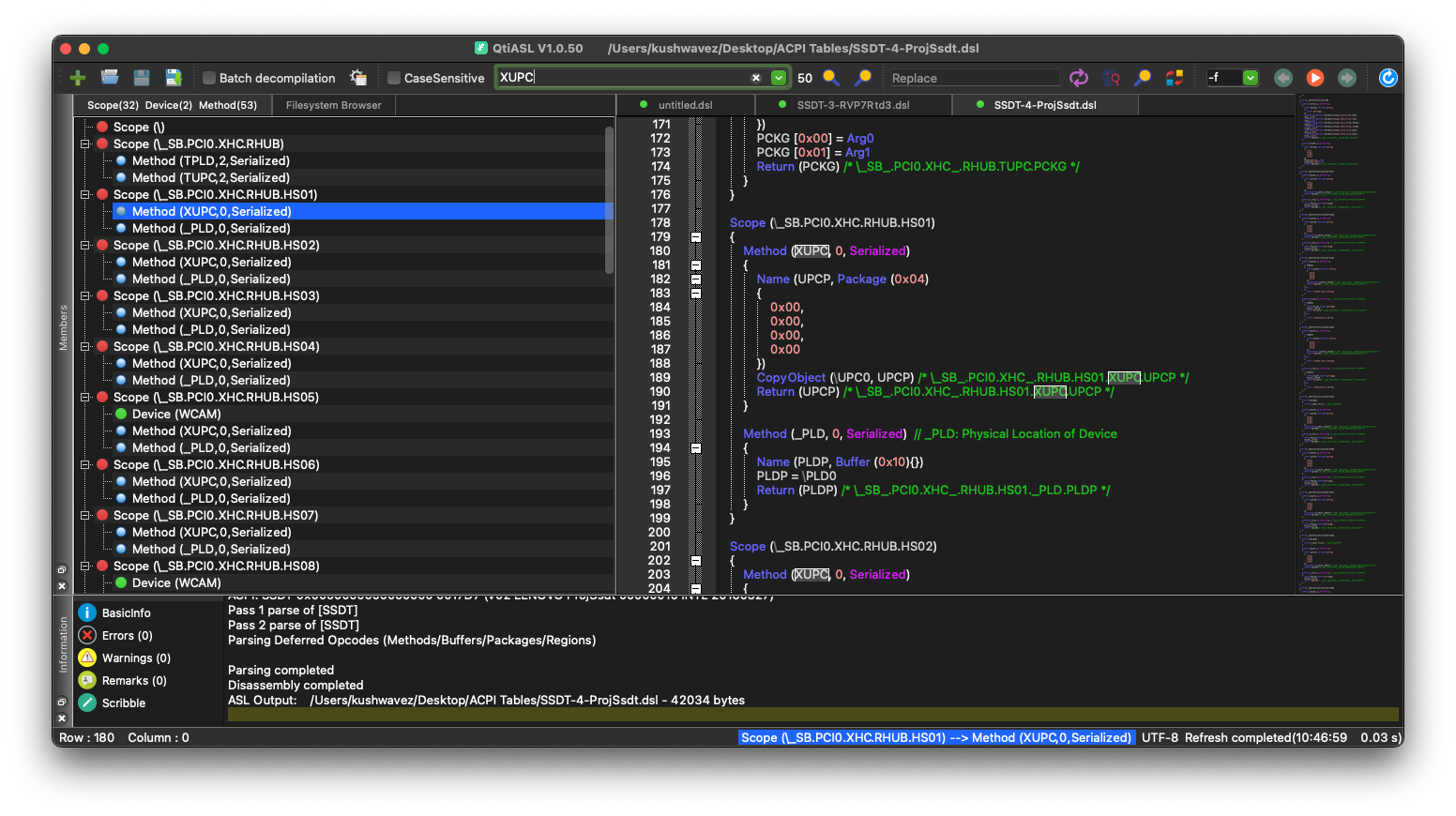The image size is (1456, 816).
Task: Click the purple replace arrows icon
Action: [x=1079, y=78]
